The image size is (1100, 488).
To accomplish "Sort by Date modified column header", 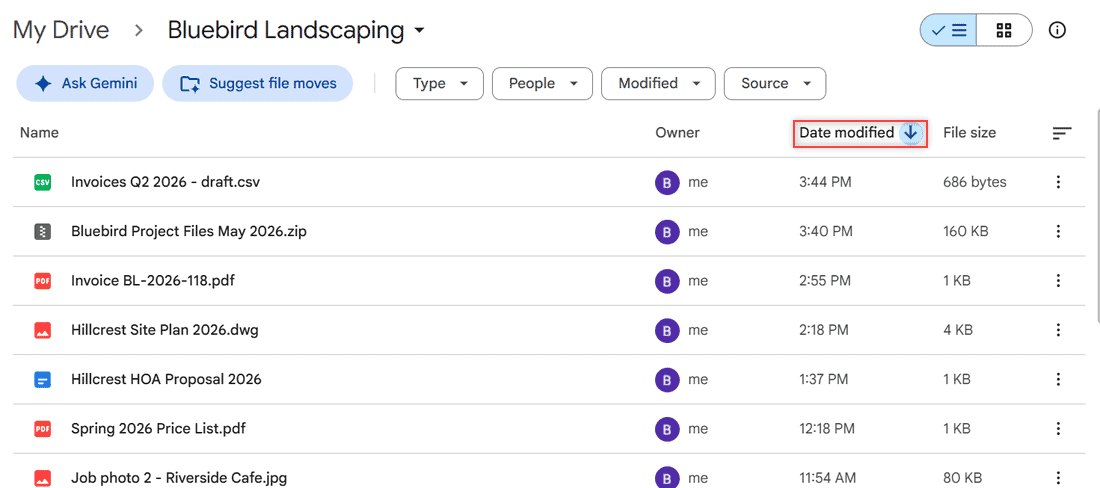I will [x=847, y=133].
